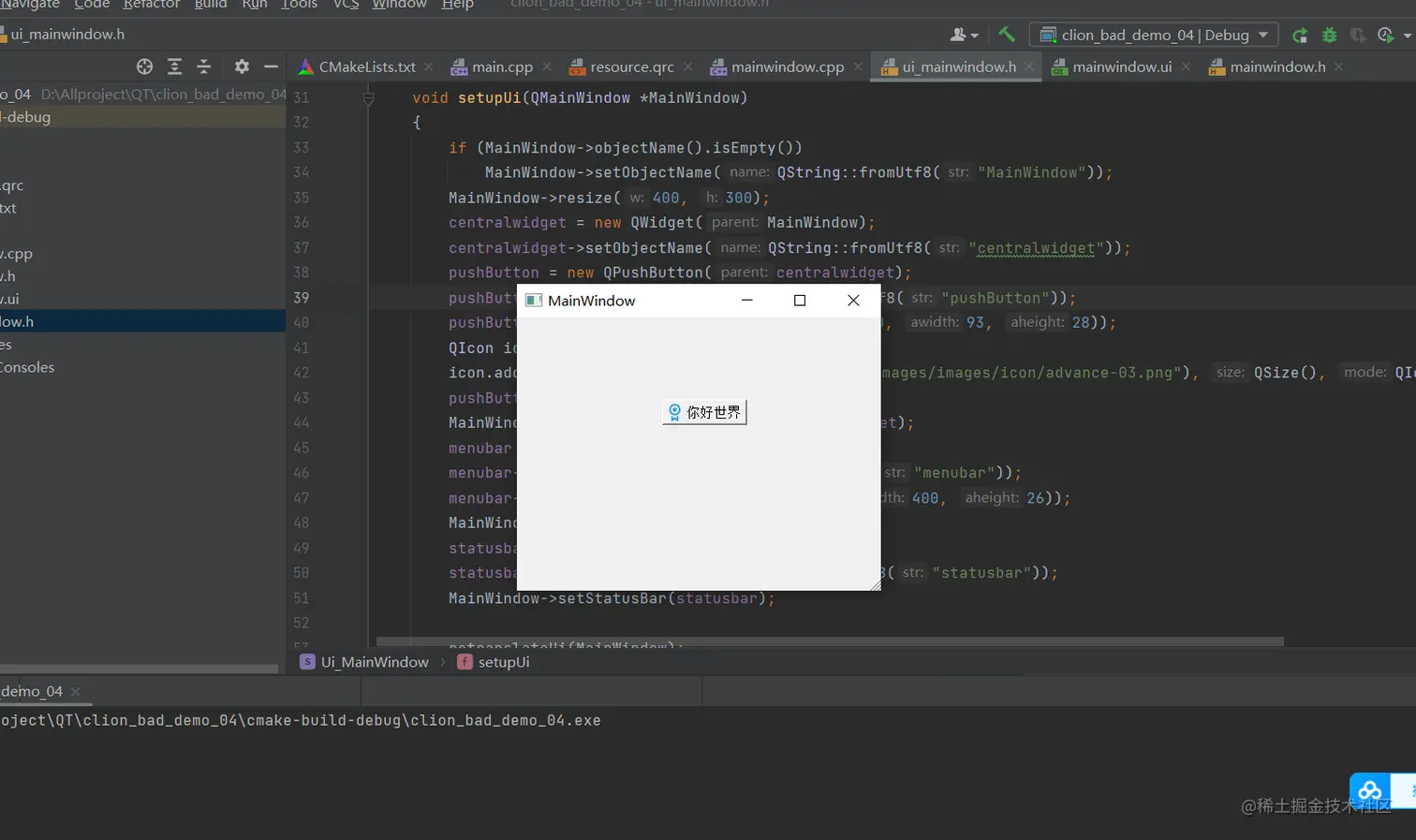Select the active ui_mainwindow.h editor tab

tap(958, 66)
